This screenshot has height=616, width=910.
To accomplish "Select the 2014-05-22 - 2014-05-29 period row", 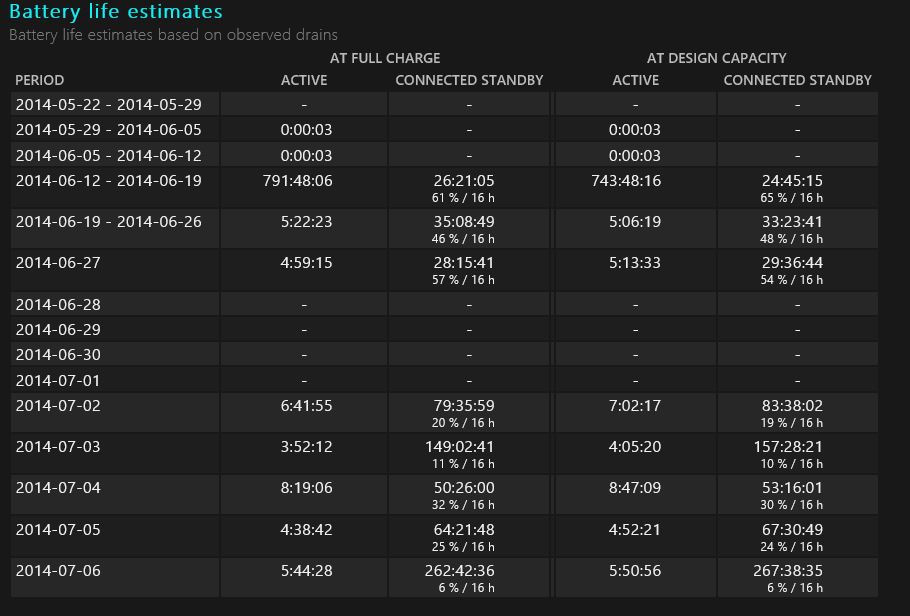I will [x=108, y=104].
